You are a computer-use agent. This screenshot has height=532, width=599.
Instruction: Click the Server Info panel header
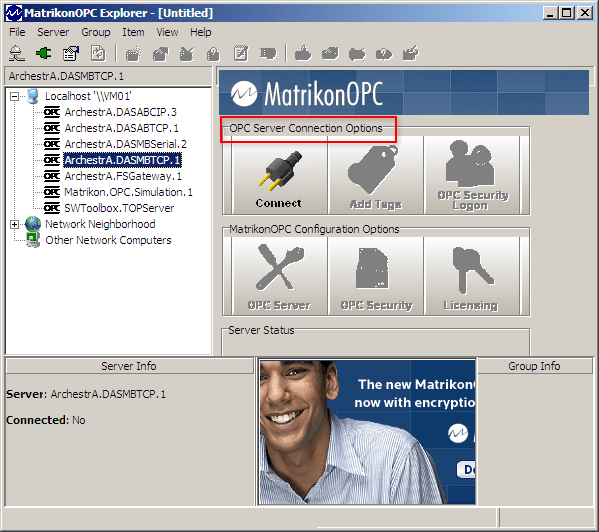tap(129, 366)
